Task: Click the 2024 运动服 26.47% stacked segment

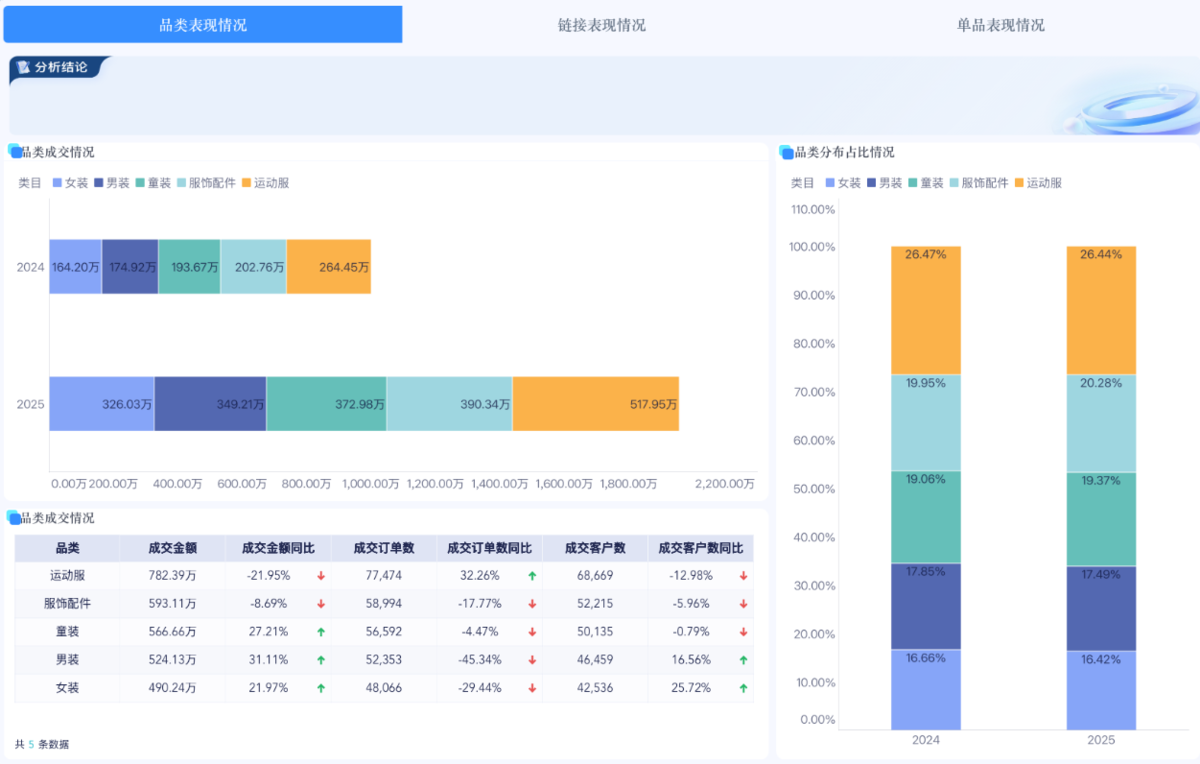Action: click(x=925, y=310)
